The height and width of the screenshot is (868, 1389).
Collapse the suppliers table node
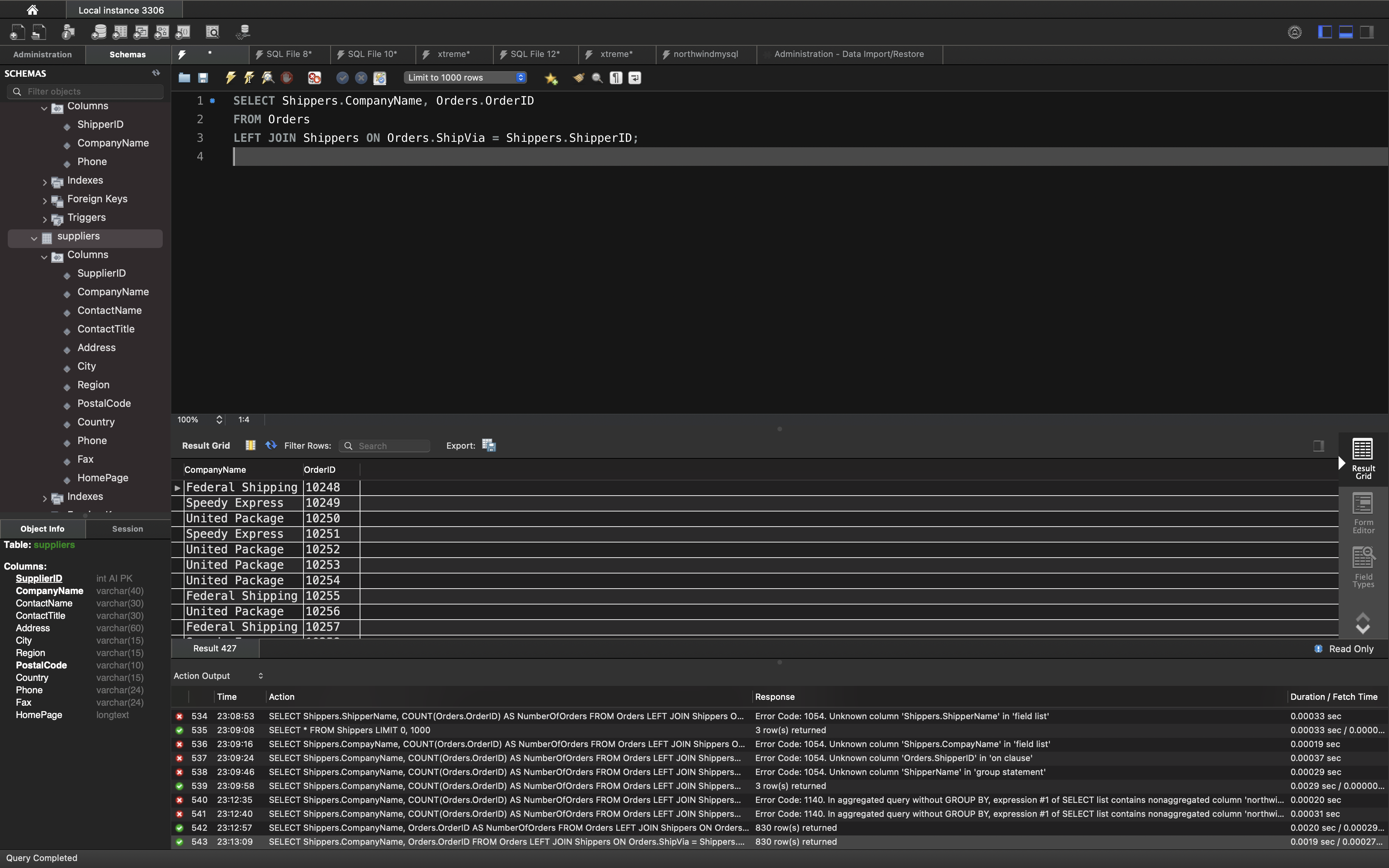(34, 238)
